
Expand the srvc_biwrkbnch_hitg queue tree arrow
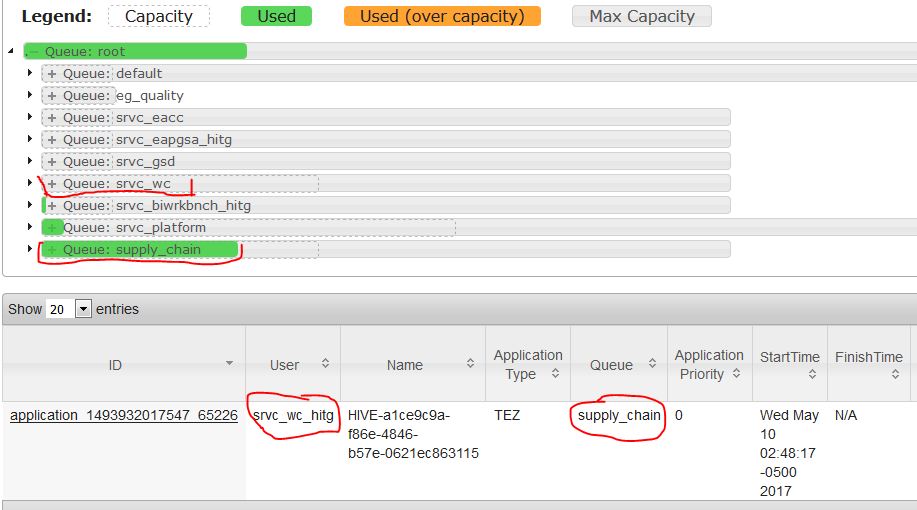pyautogui.click(x=30, y=205)
